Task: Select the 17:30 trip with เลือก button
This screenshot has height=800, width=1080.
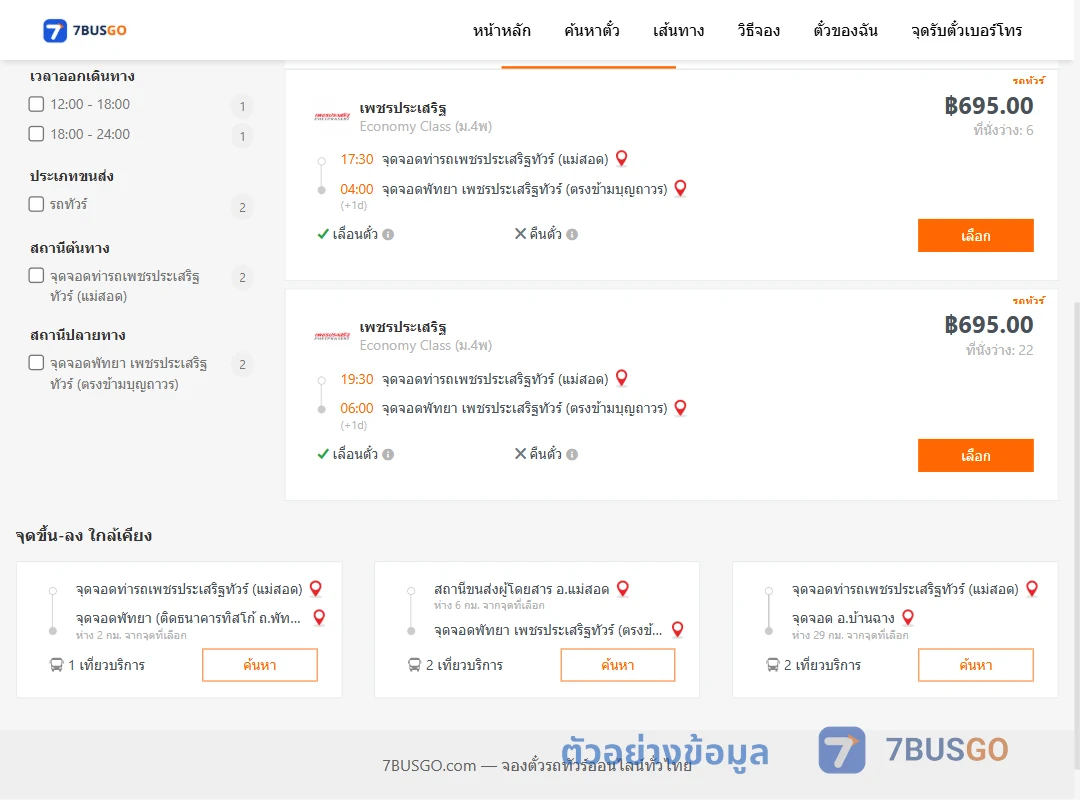Action: (975, 236)
